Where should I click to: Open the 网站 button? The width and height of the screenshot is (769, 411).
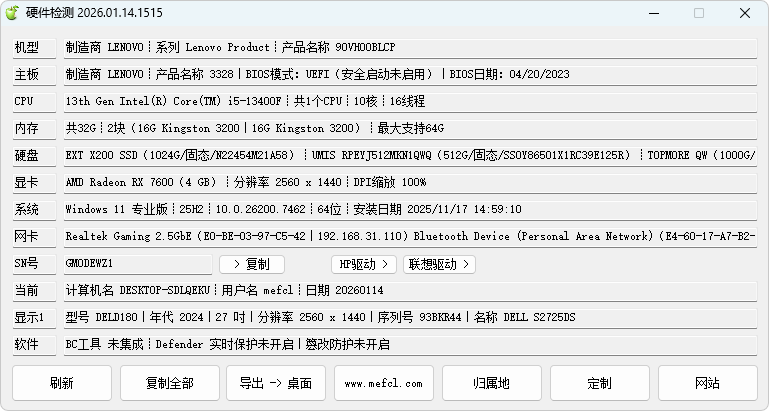[707, 383]
